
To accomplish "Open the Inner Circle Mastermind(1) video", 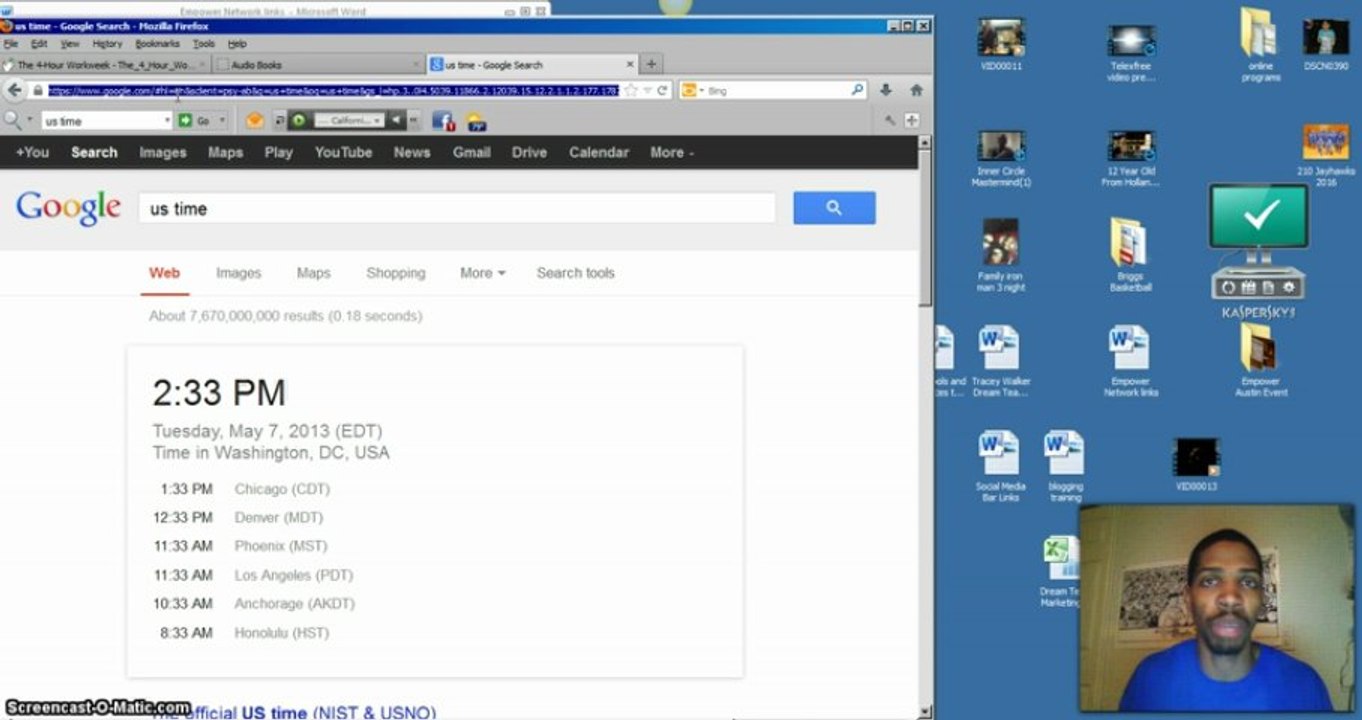I will tap(1001, 159).
